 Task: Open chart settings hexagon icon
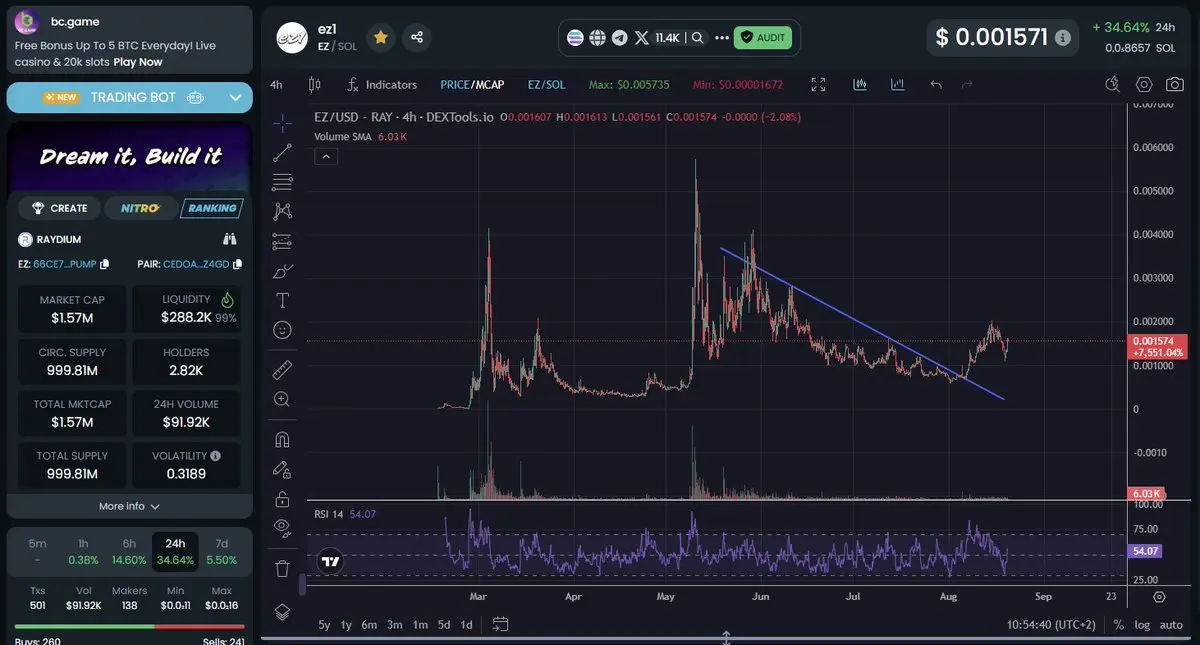coord(1145,85)
